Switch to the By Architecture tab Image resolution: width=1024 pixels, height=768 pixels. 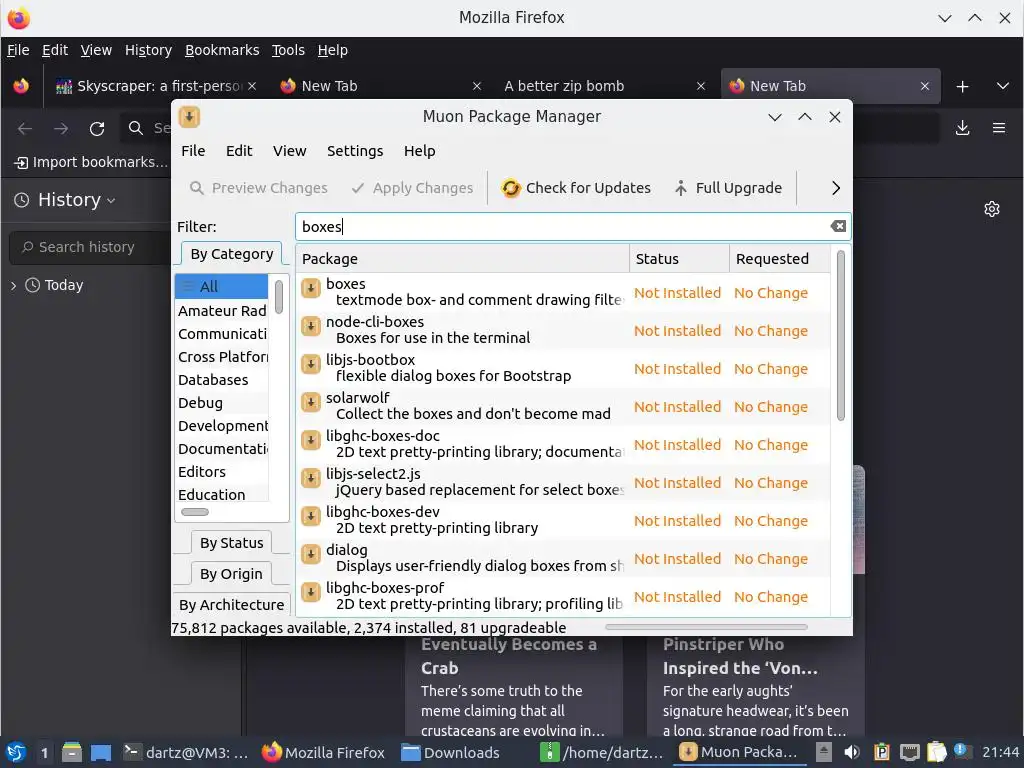232,605
